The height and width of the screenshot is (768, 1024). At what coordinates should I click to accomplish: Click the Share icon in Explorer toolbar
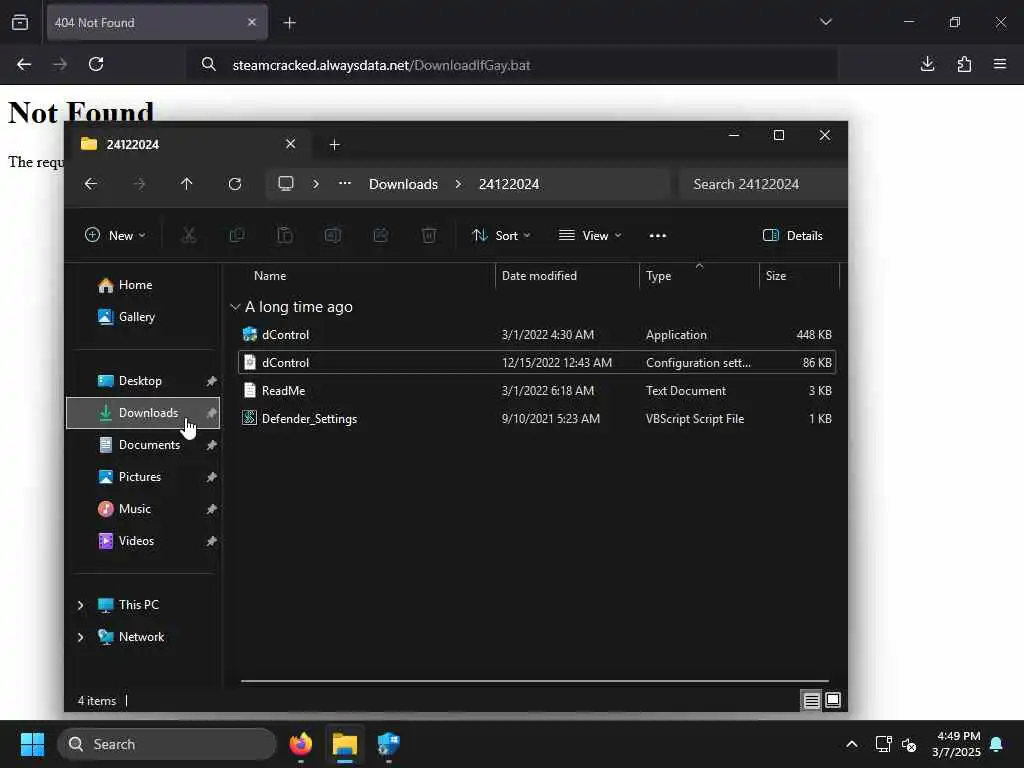click(x=381, y=236)
